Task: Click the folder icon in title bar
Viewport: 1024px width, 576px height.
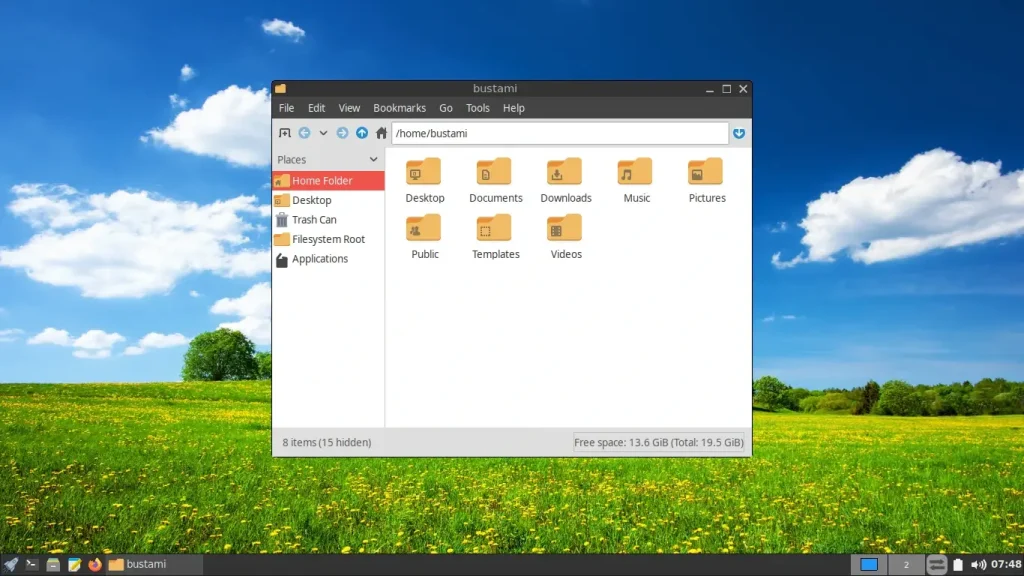Action: [x=280, y=88]
